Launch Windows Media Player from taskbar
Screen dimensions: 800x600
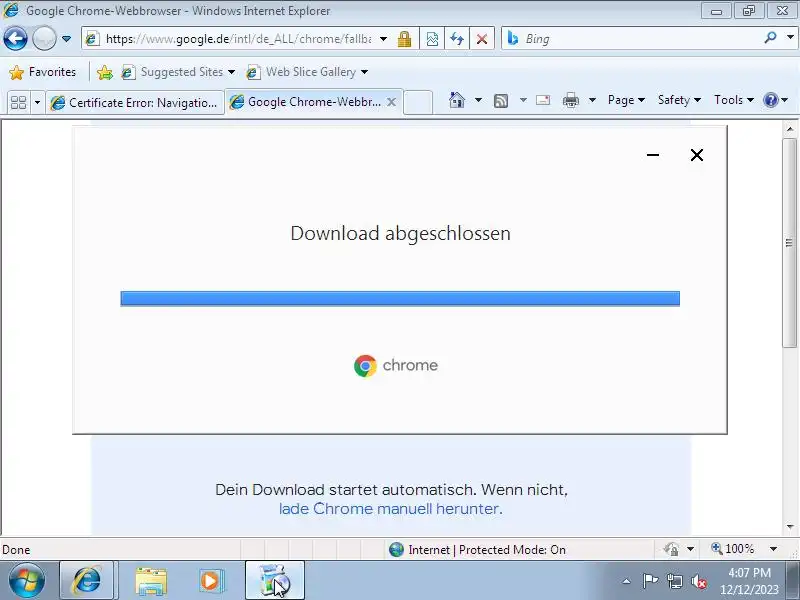tap(210, 581)
